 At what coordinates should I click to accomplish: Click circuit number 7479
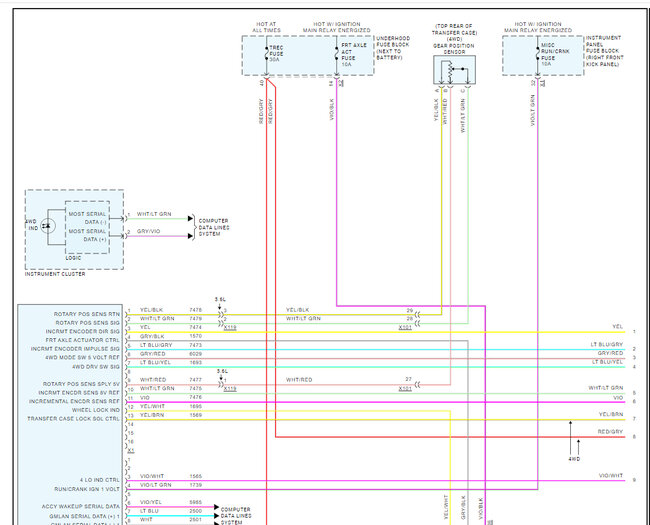(196, 319)
